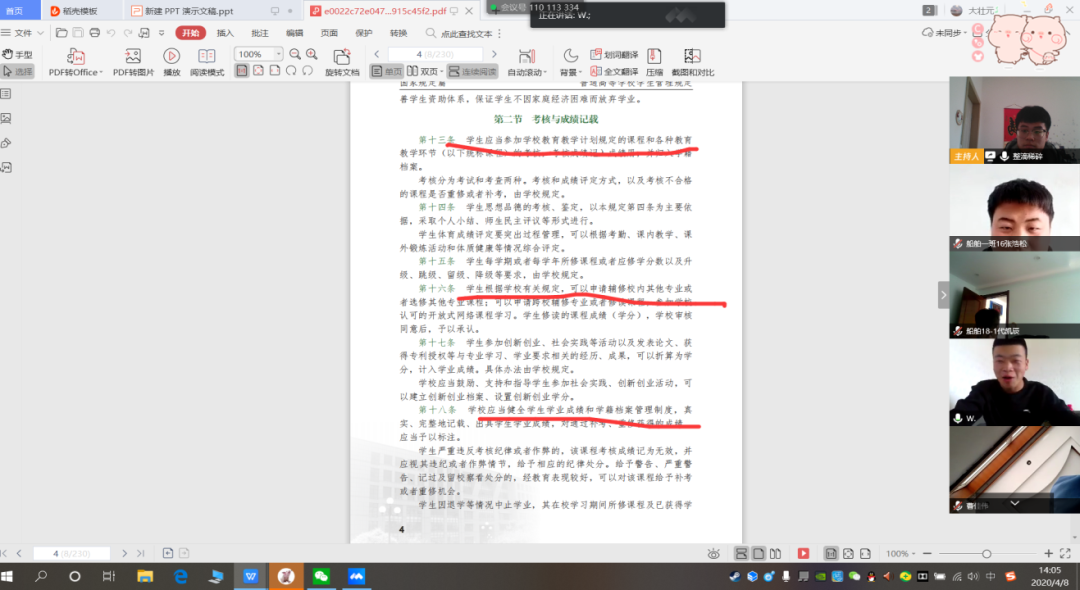Enable 连续阅读 continuous reading
The height and width of the screenshot is (590, 1080).
(472, 72)
